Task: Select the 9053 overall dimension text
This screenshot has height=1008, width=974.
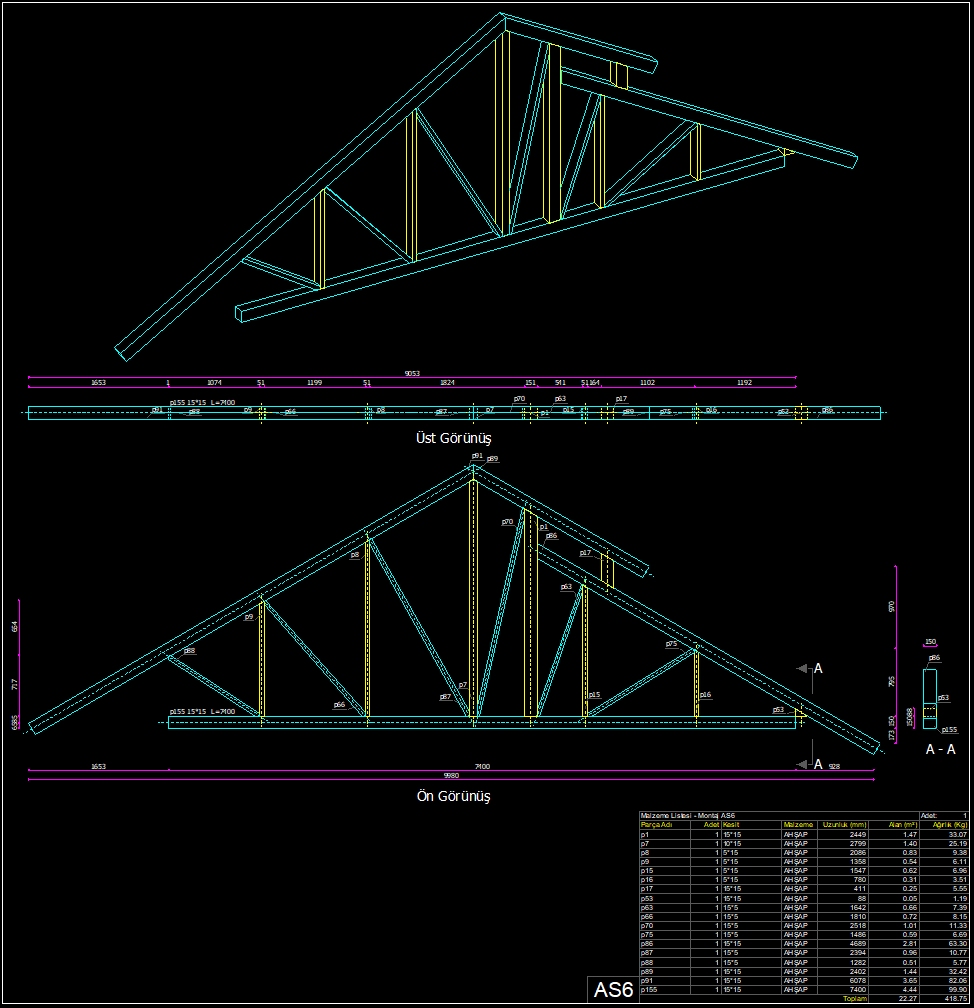Action: coord(412,373)
